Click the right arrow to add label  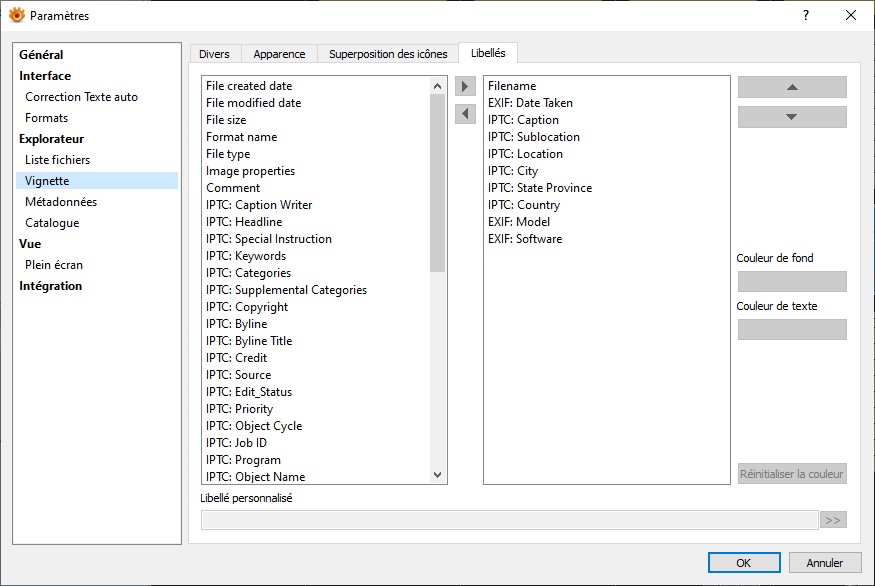(465, 87)
